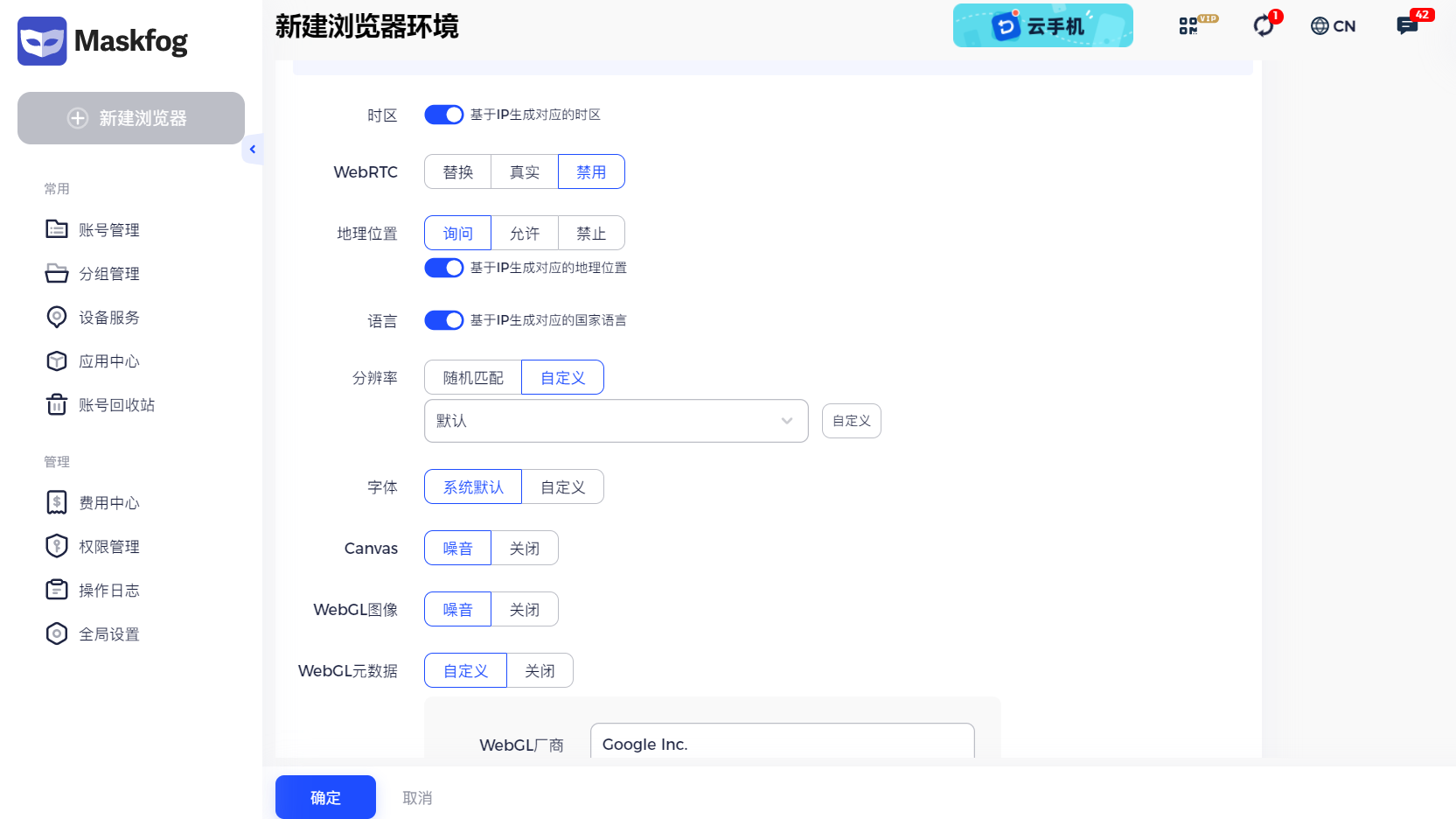Screen dimensions: 1456x819
Task: Open 操作日志 menu item
Action: click(x=109, y=591)
